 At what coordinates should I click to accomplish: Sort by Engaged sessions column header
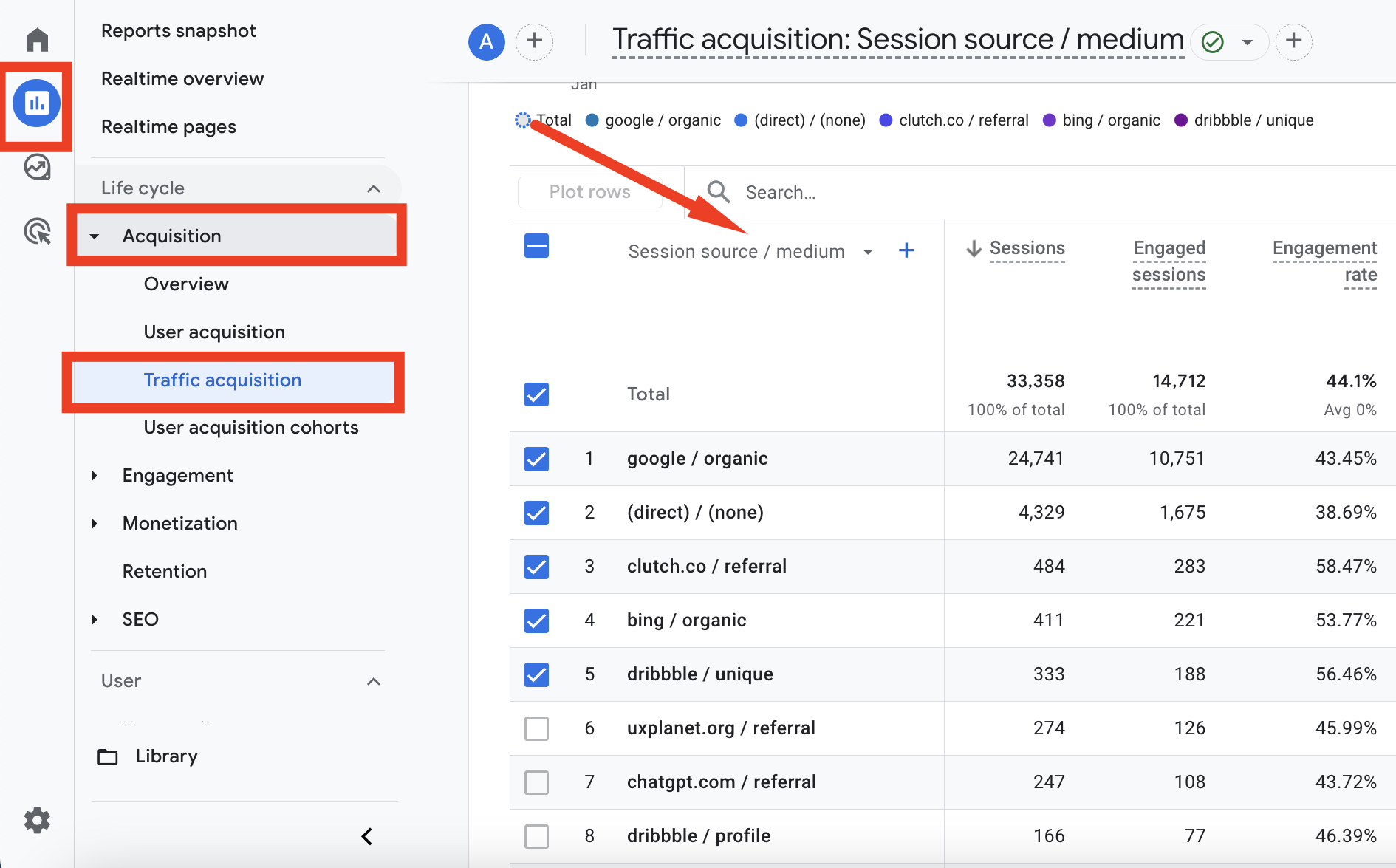(x=1169, y=262)
